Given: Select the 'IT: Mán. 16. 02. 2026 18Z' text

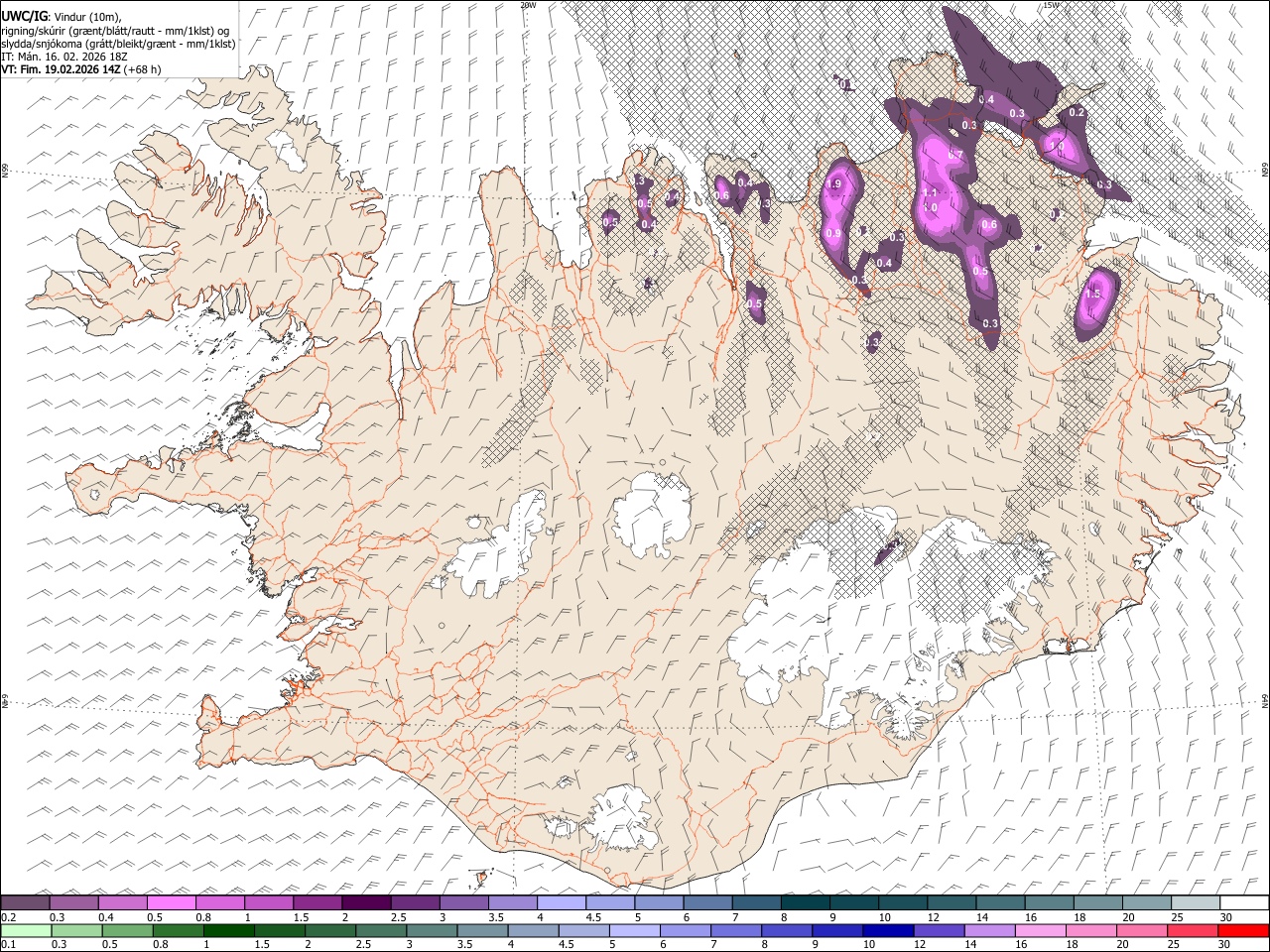Looking at the screenshot, I should click(x=64, y=57).
